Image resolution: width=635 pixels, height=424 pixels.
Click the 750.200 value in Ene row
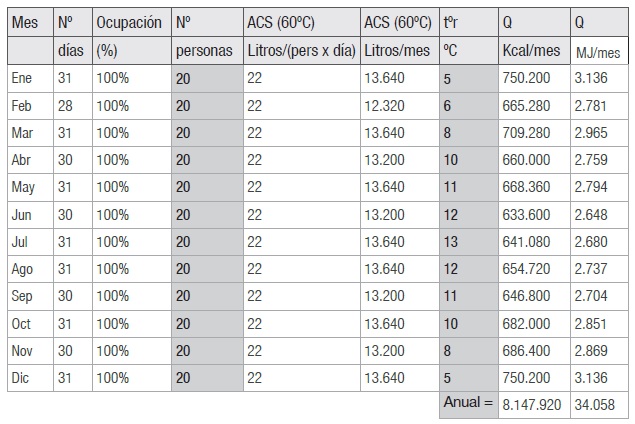pyautogui.click(x=526, y=78)
